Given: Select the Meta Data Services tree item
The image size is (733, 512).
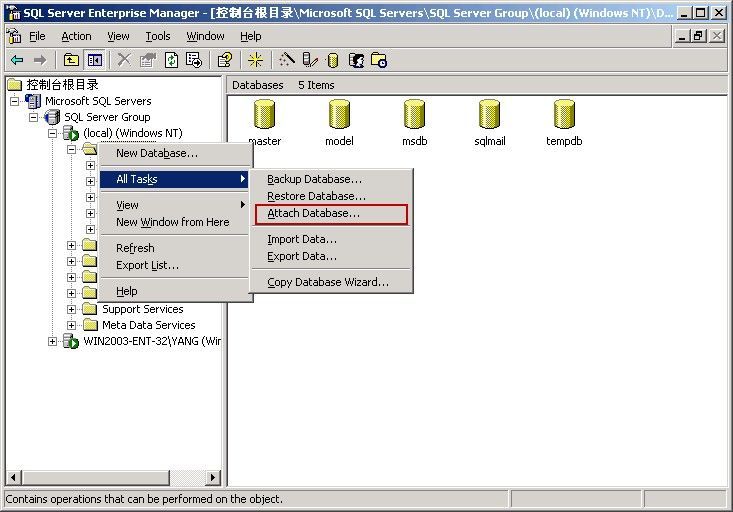Looking at the screenshot, I should 148,325.
